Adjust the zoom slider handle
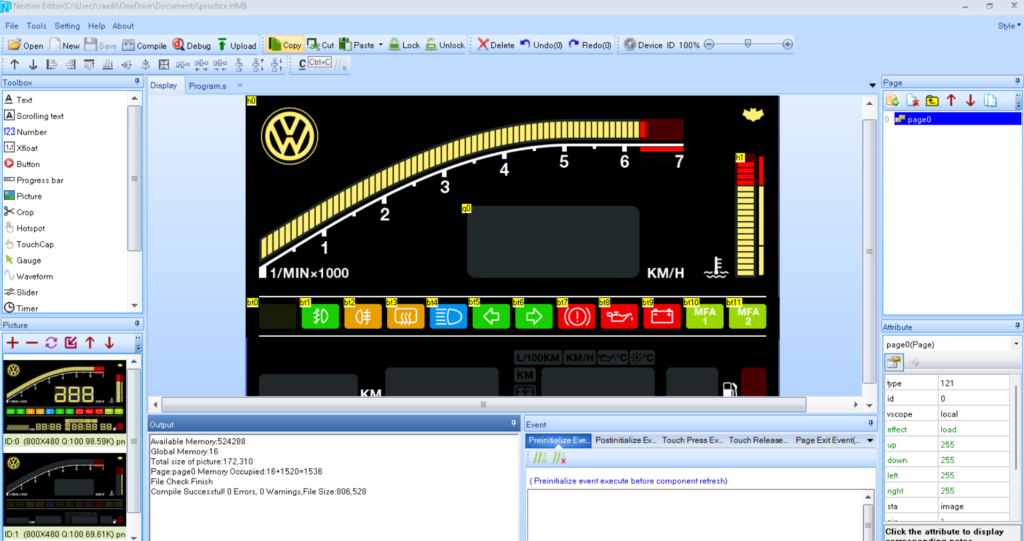Viewport: 1024px width, 541px height. [748, 44]
